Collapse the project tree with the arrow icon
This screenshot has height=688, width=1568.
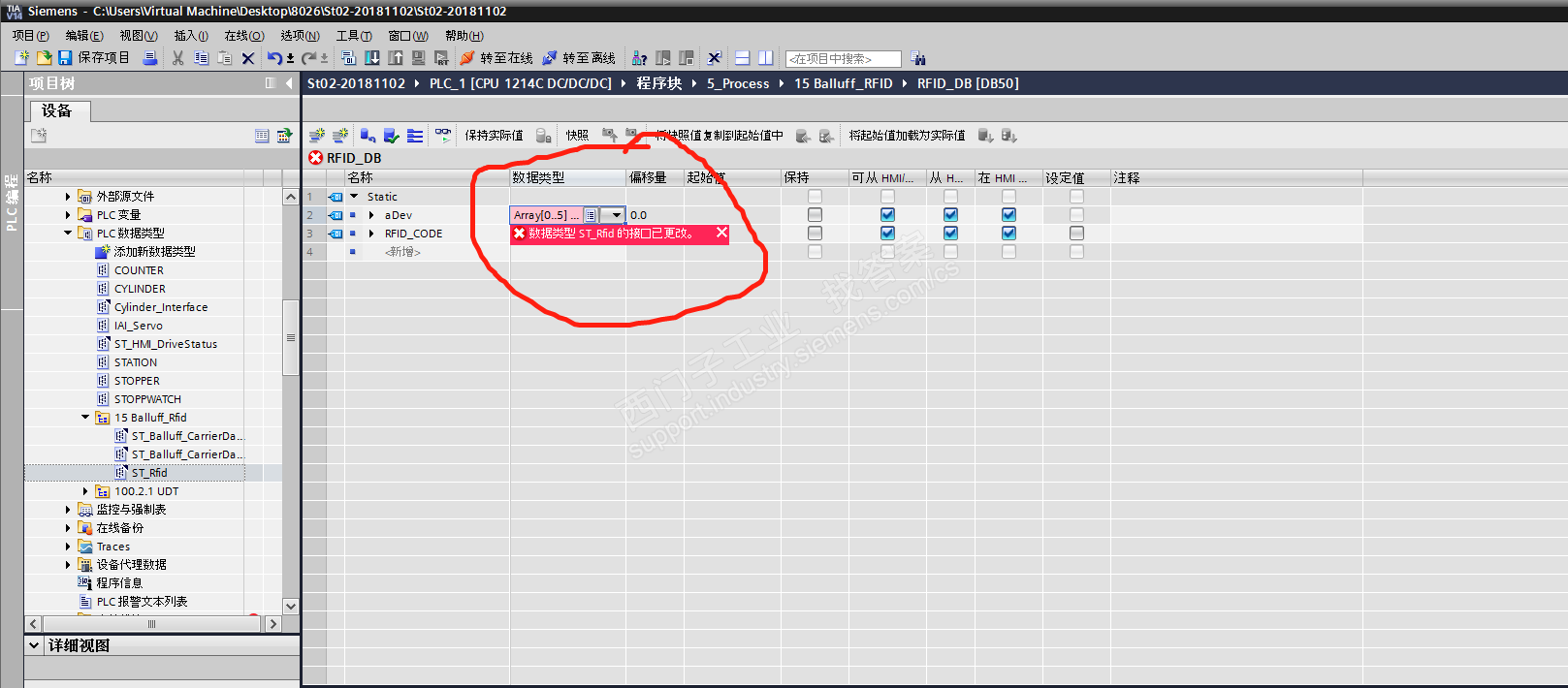pos(289,83)
